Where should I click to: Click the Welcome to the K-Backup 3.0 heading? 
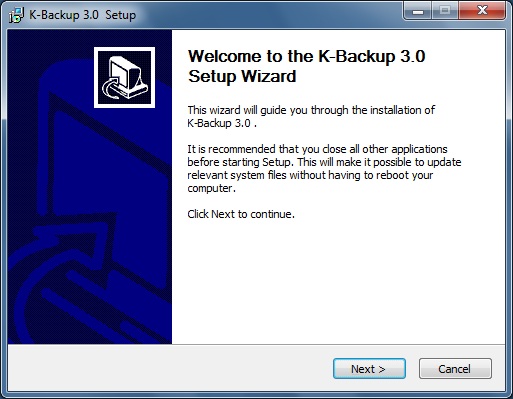pos(306,56)
